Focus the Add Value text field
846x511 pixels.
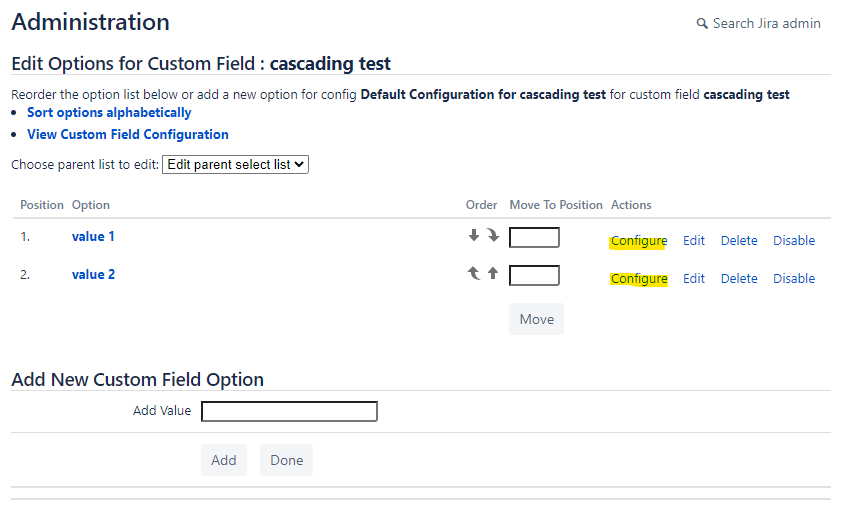pyautogui.click(x=289, y=411)
